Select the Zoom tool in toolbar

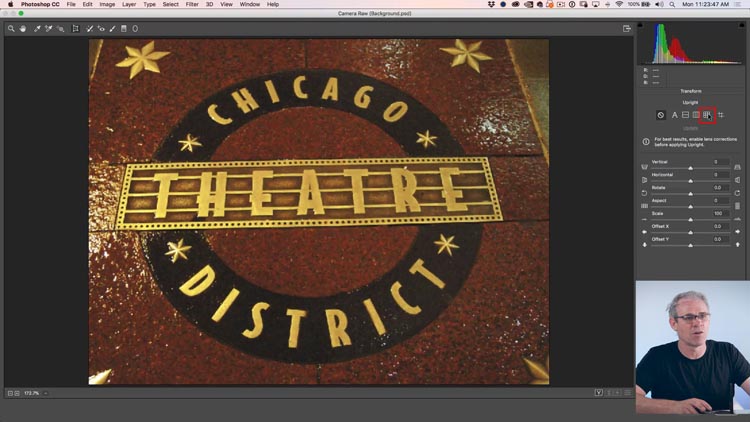[x=11, y=29]
